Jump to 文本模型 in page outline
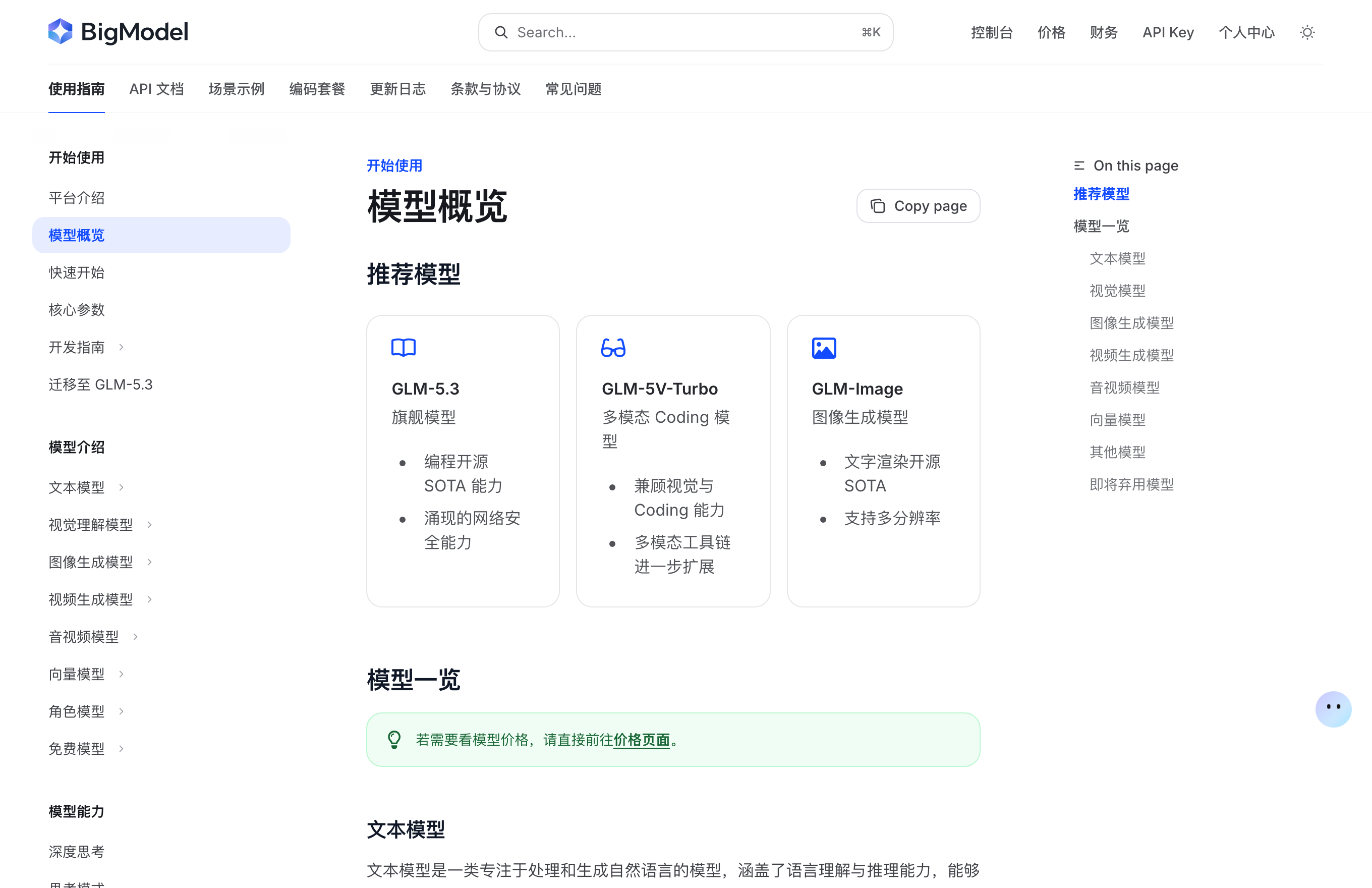Viewport: 1372px width, 888px height. click(1117, 258)
